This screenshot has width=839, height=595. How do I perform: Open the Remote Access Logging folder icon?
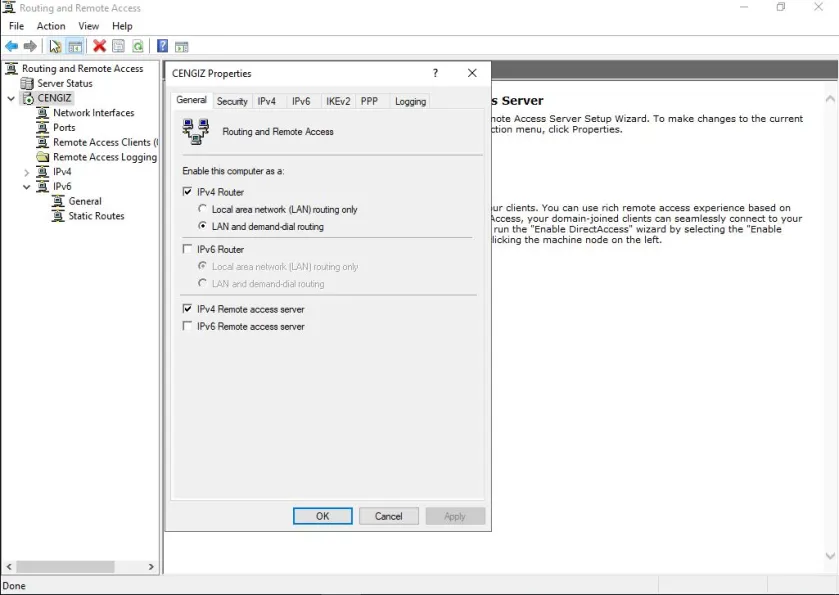[42, 157]
